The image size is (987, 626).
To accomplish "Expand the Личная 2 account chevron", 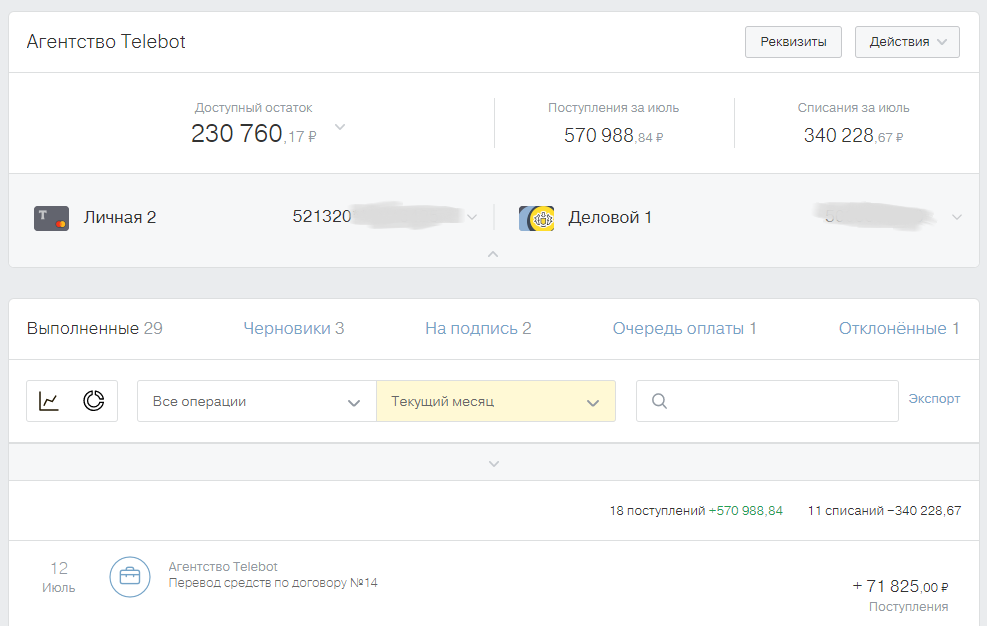I will pos(473,217).
